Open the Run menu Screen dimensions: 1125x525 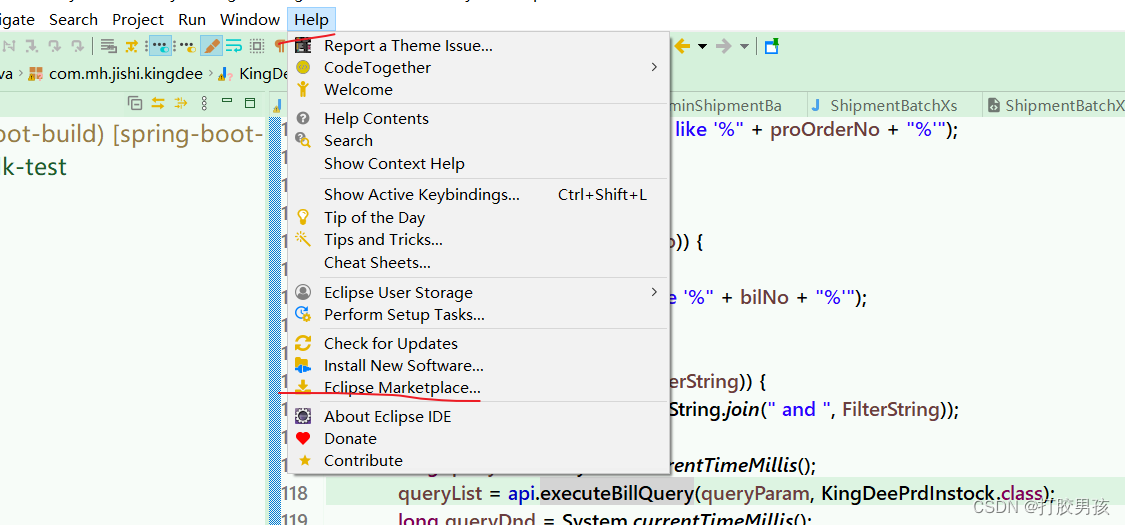[192, 19]
